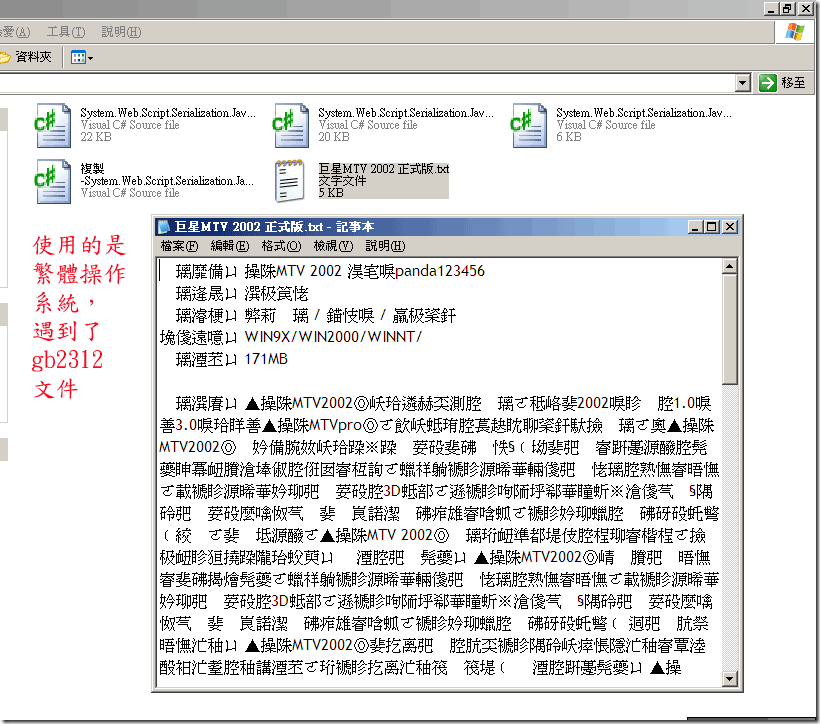The image size is (820, 724).
Task: Open the views dropdown in Explorer toolbar
Action: 82,58
